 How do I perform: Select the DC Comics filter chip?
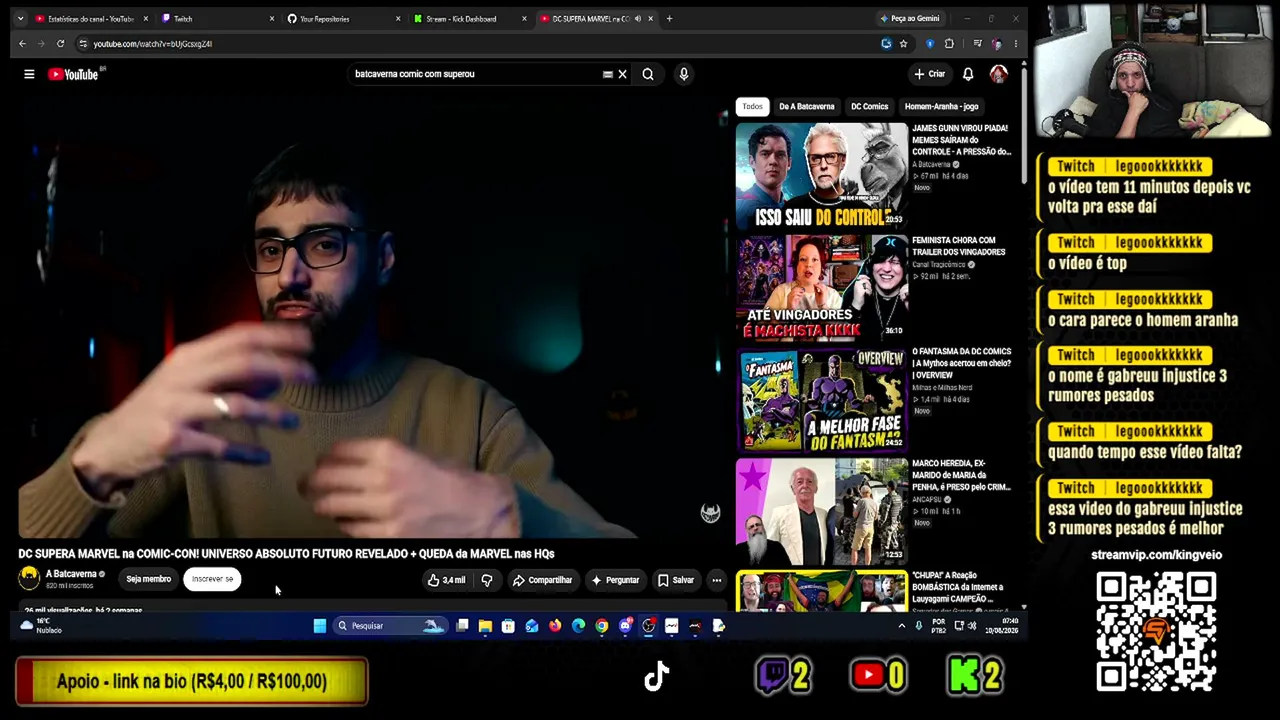[x=869, y=106]
